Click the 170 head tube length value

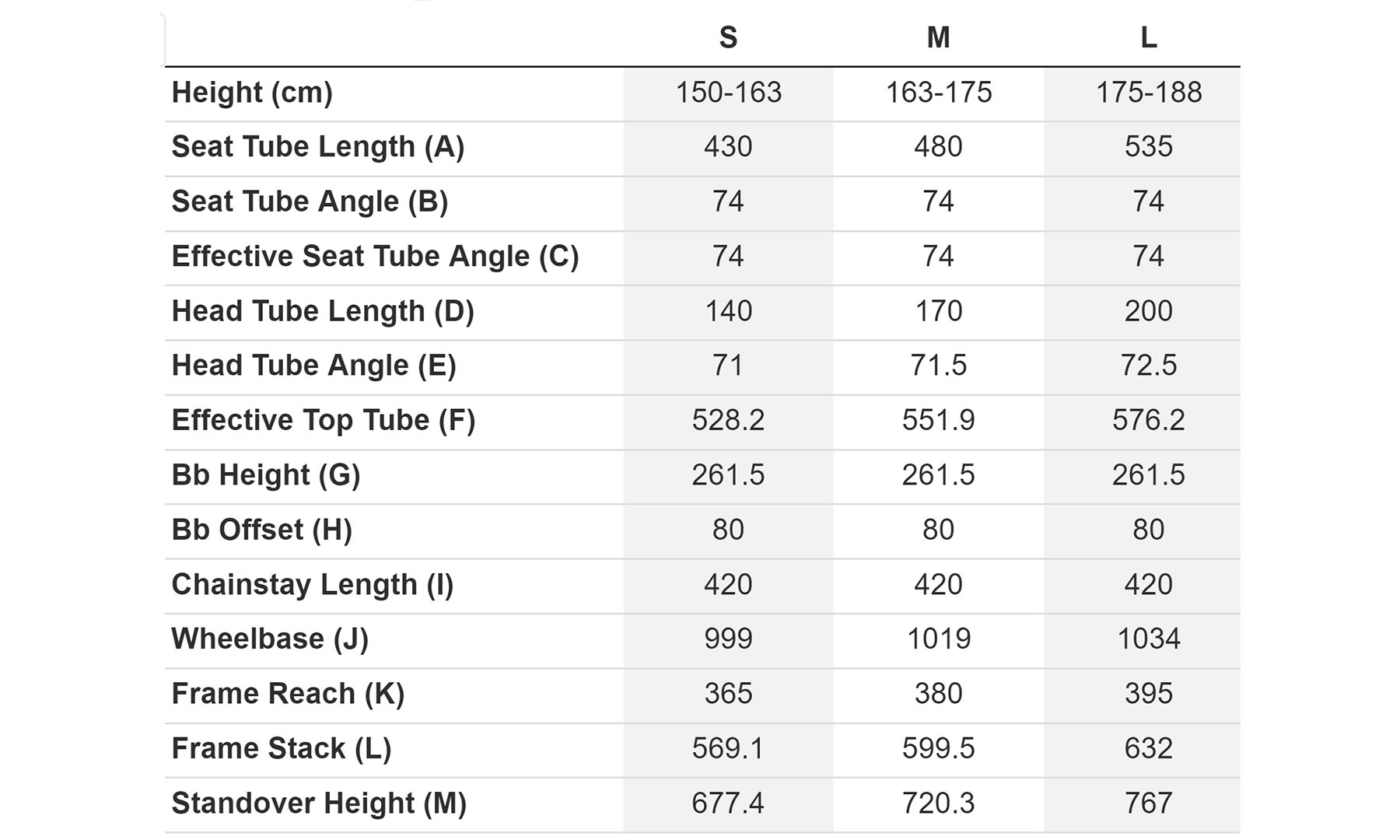[x=938, y=311]
